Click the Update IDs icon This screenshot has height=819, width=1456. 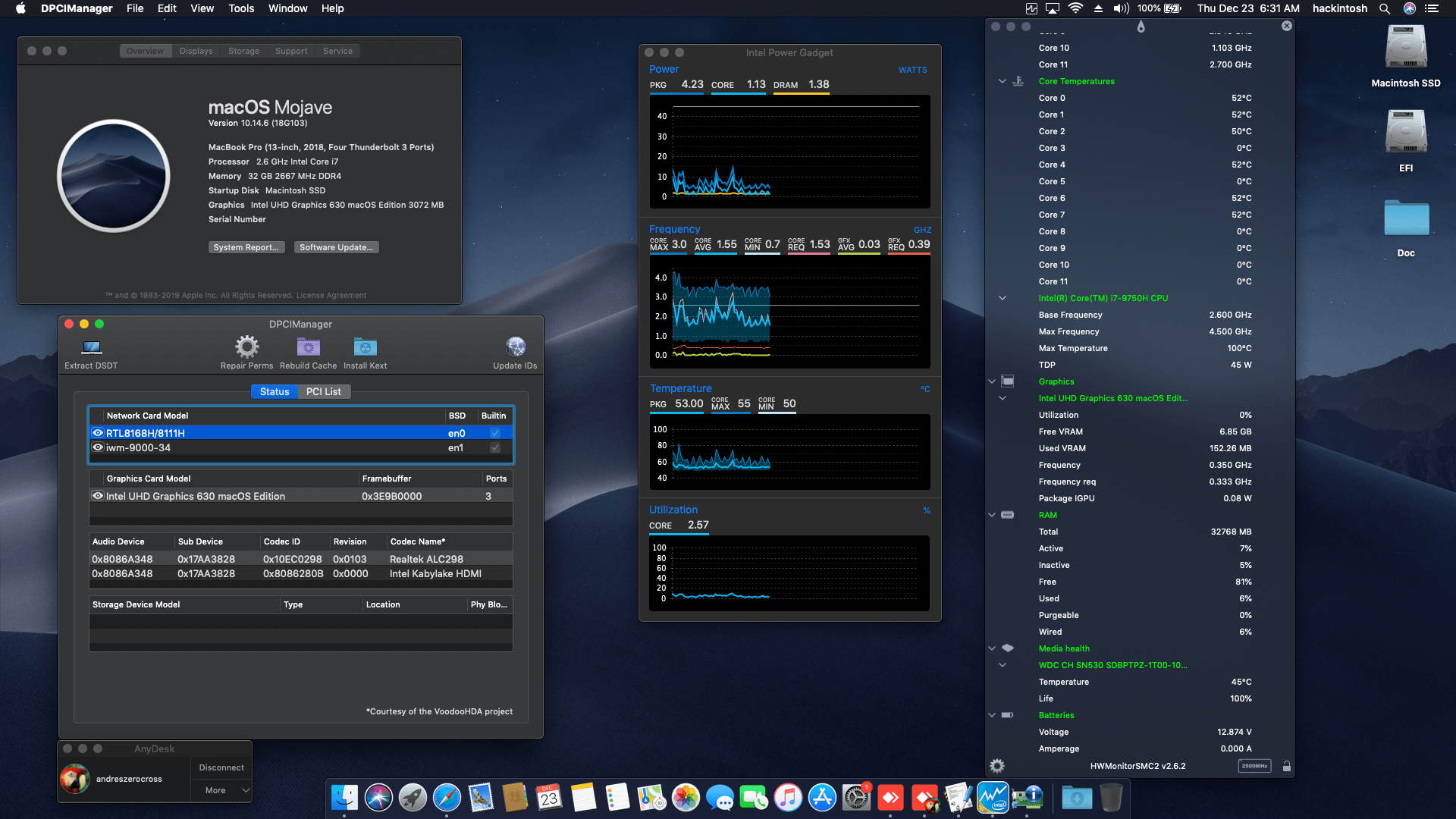point(516,347)
